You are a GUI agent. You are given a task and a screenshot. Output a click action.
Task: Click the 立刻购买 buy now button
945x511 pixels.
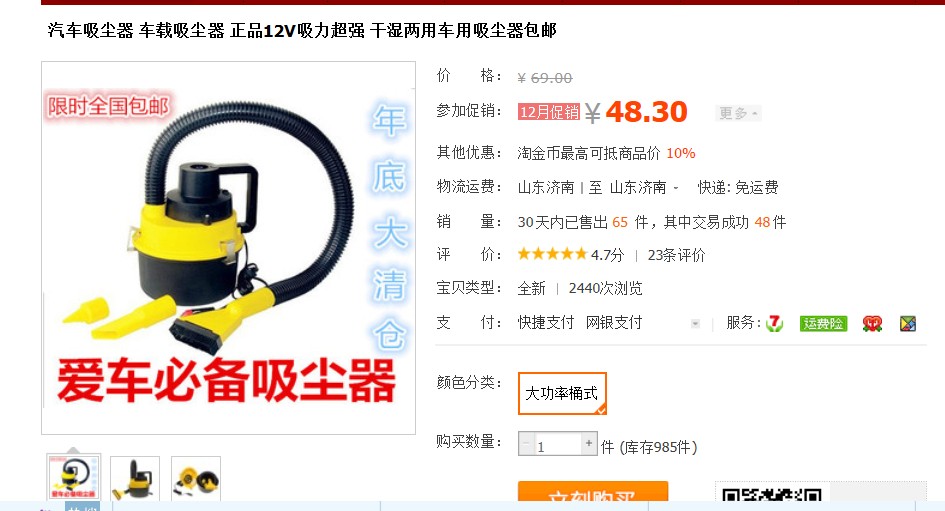[593, 491]
